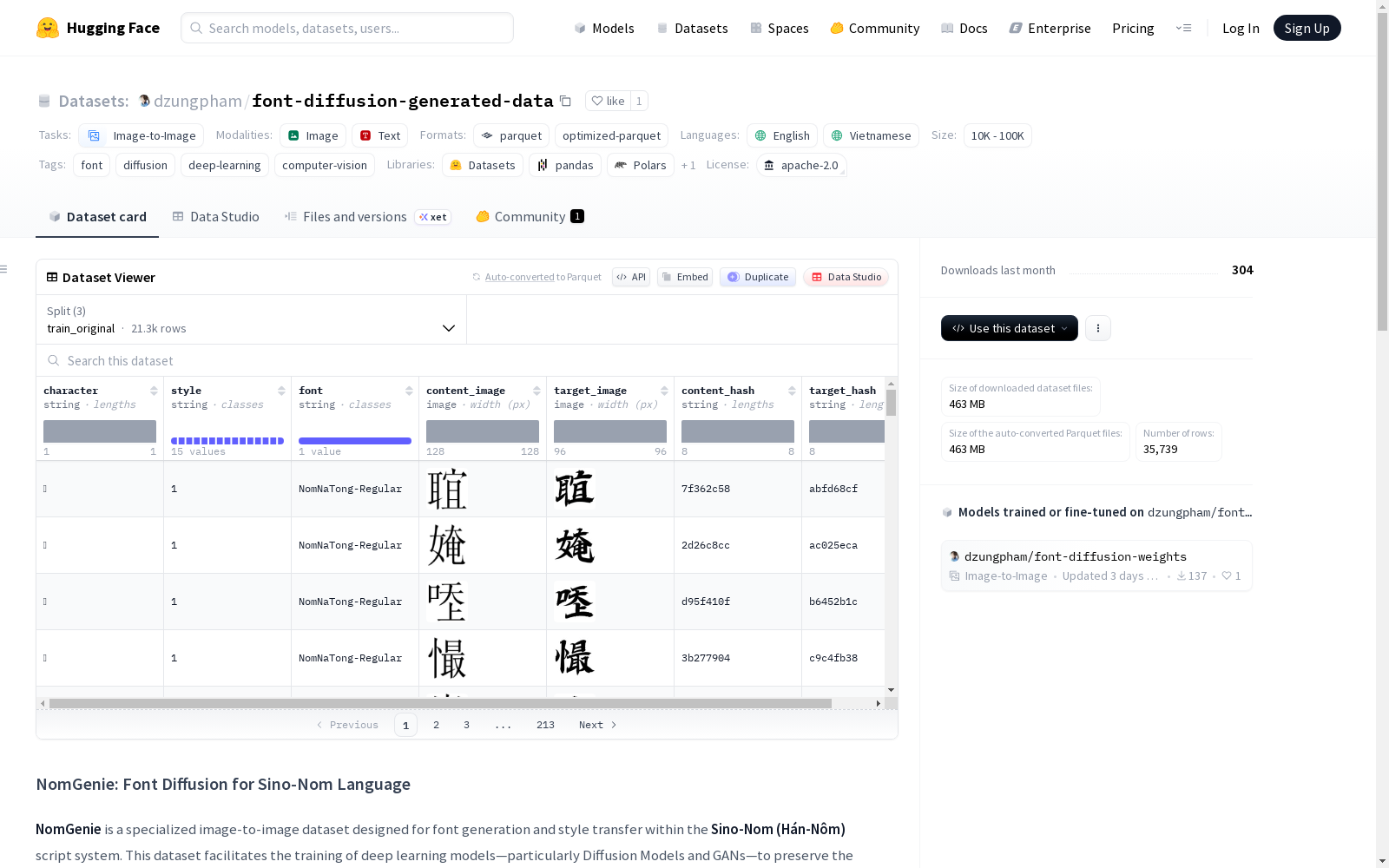Viewport: 1389px width, 868px height.
Task: Like the dataset with heart button
Action: pos(608,101)
